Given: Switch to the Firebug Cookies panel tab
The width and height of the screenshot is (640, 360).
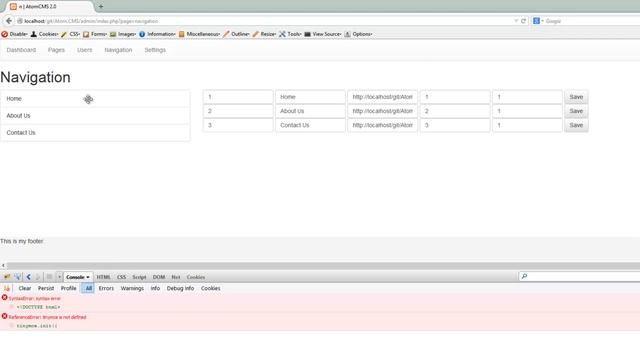Looking at the screenshot, I should [196, 277].
